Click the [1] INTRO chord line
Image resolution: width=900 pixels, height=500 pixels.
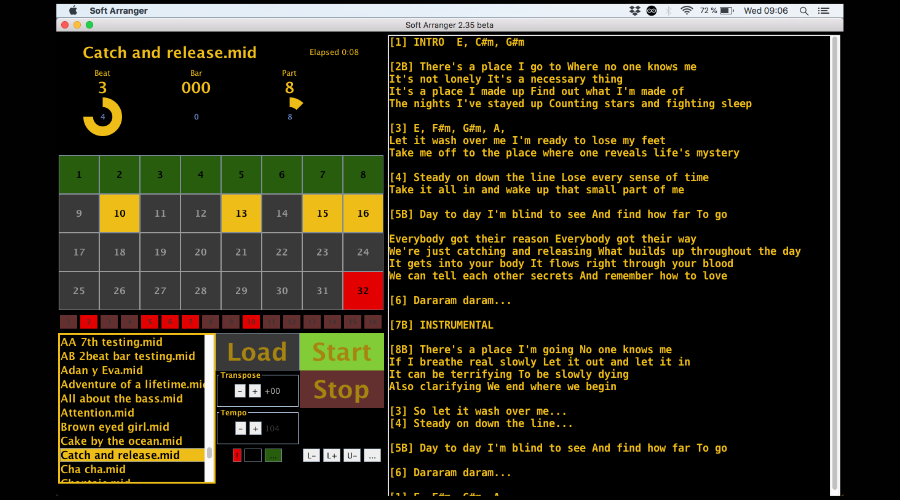coord(457,42)
